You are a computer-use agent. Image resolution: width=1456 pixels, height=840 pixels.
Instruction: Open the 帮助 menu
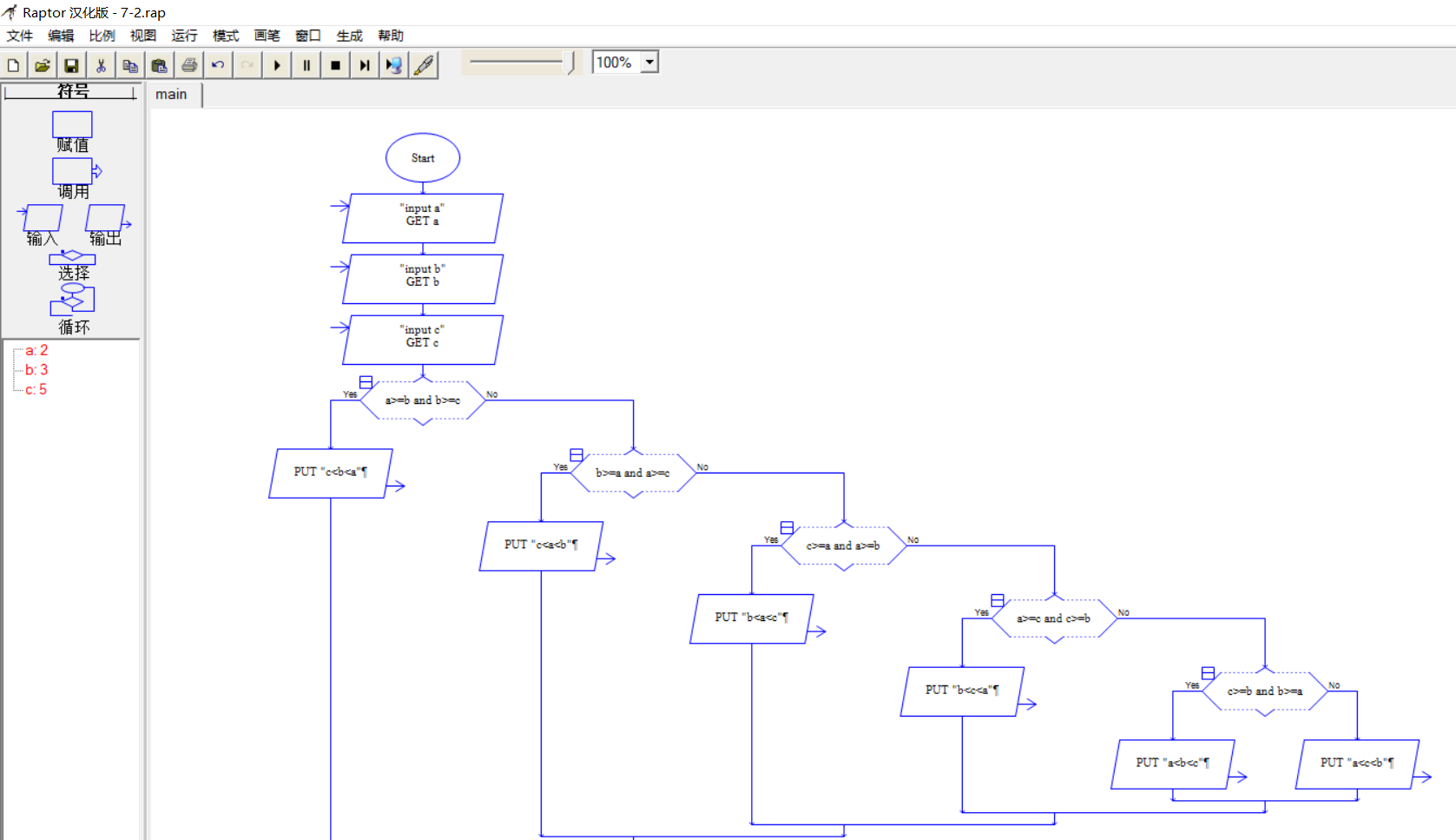pyautogui.click(x=391, y=36)
